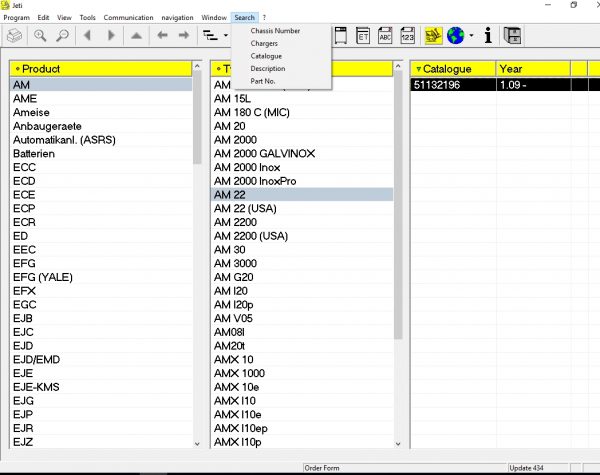Select product EJE-KMS
The image size is (600, 475).
coord(101,387)
